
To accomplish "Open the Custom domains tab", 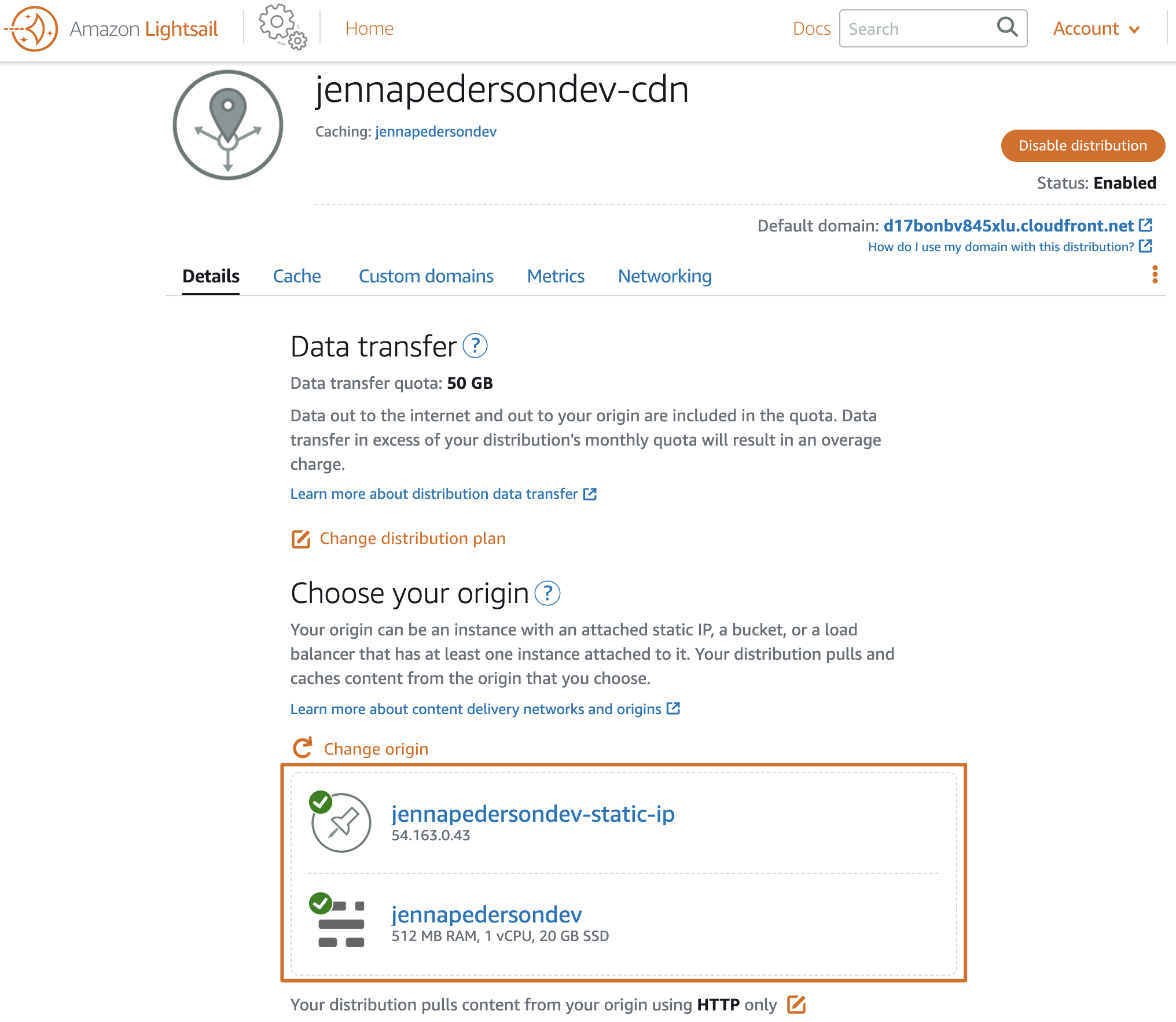I will 425,276.
